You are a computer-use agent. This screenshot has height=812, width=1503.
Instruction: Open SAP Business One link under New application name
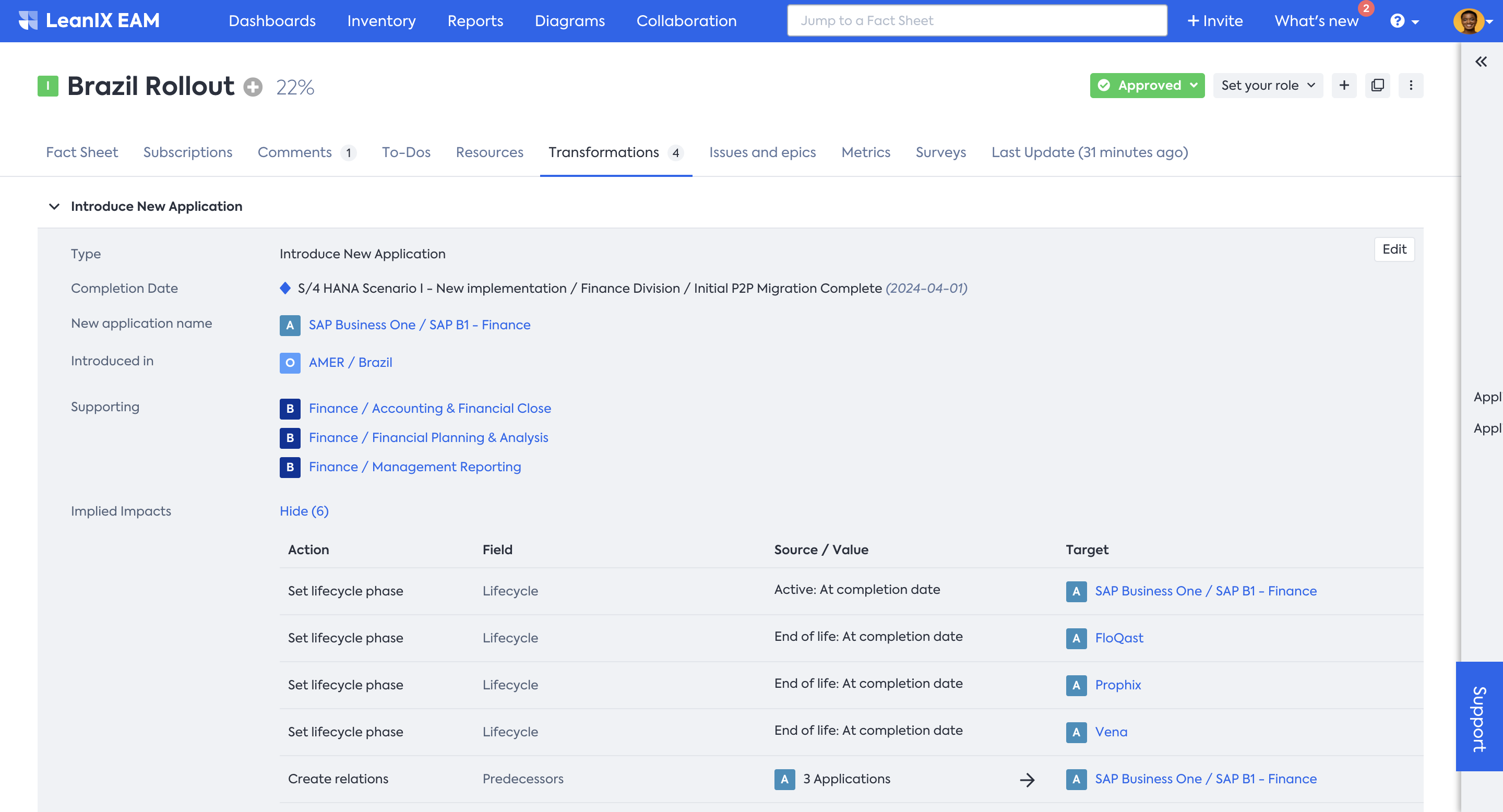[420, 325]
